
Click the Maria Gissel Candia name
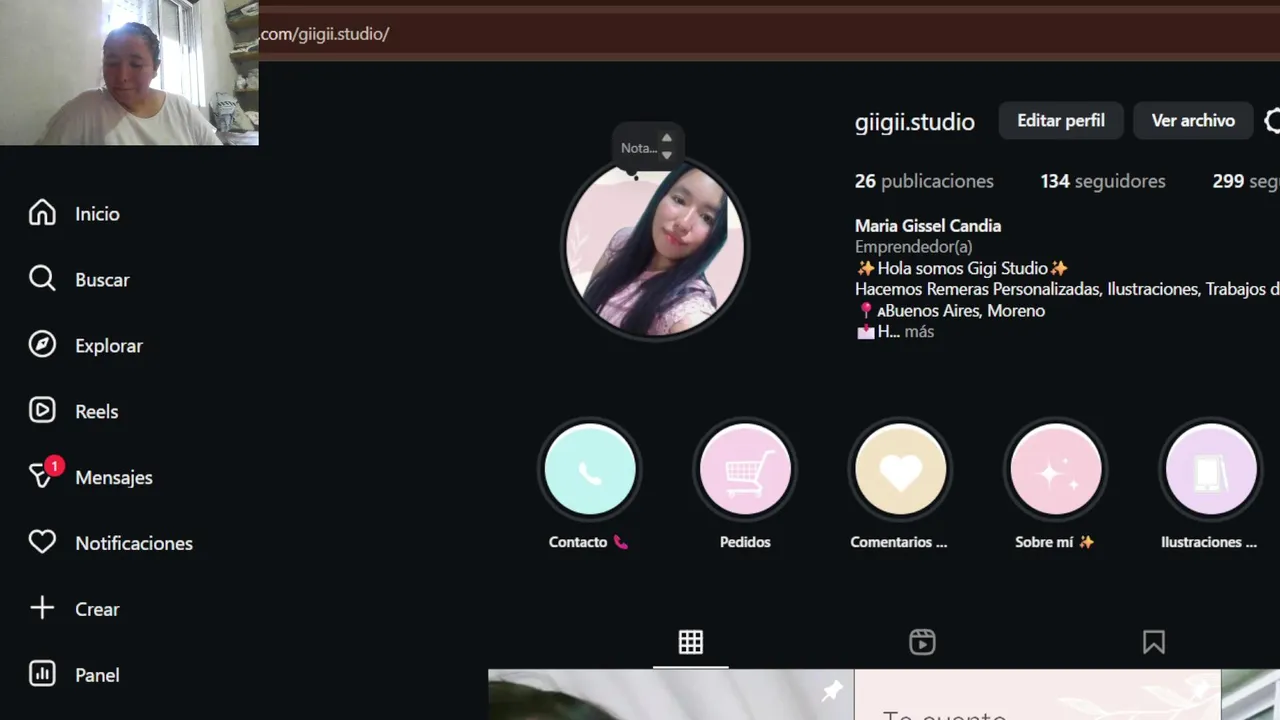coord(928,226)
